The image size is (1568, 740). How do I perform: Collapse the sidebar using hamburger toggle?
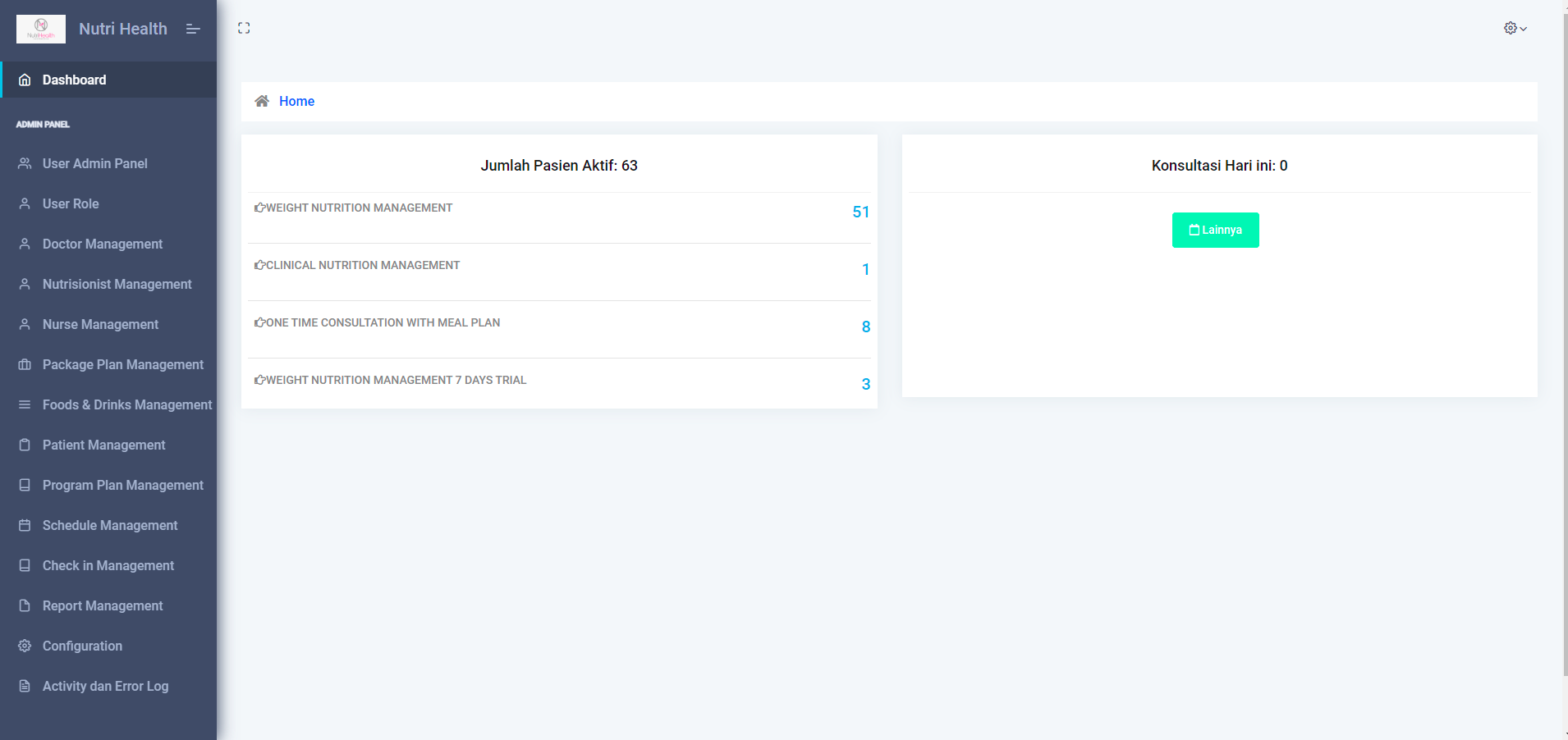click(x=193, y=29)
